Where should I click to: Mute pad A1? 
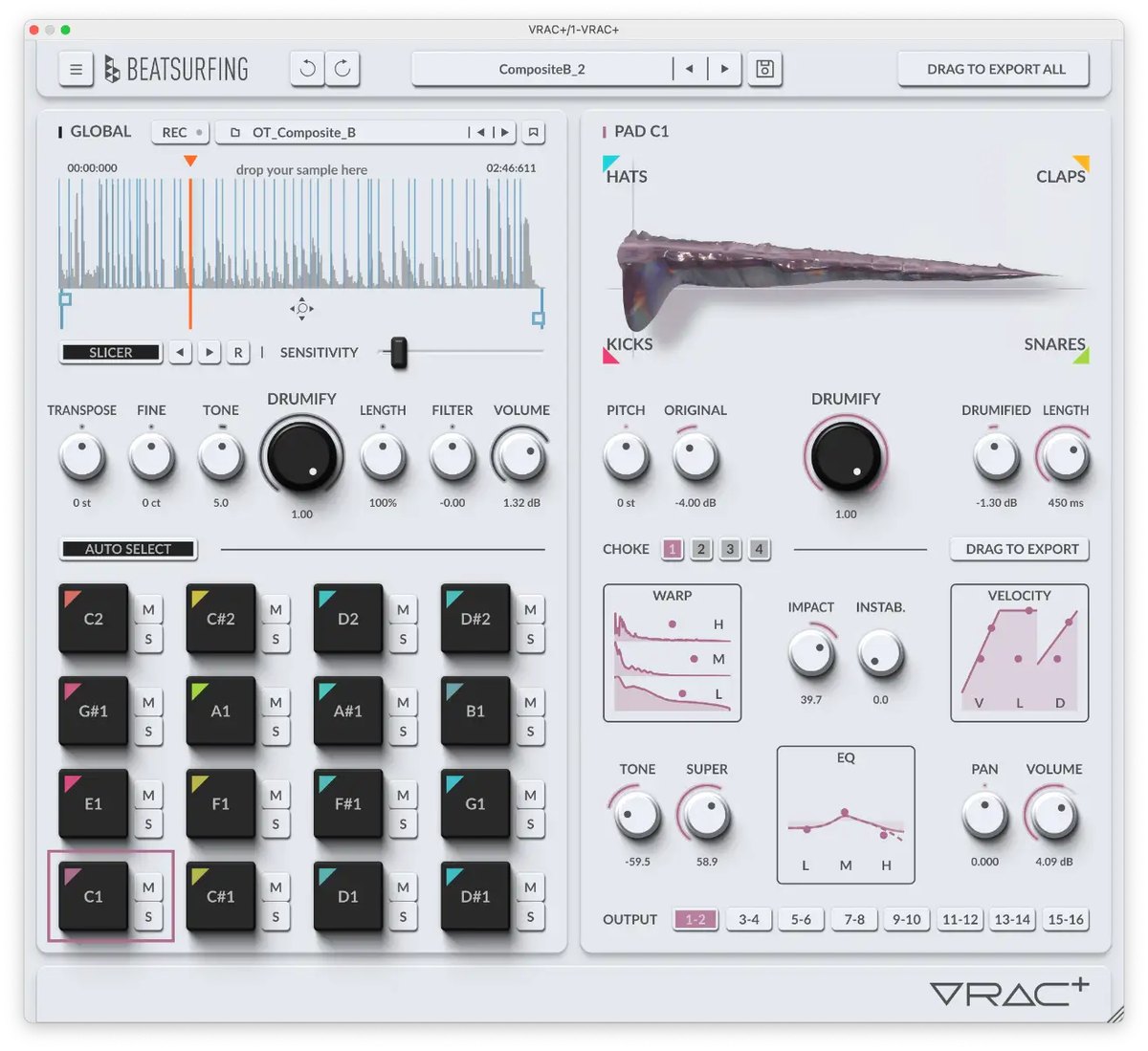click(x=276, y=702)
